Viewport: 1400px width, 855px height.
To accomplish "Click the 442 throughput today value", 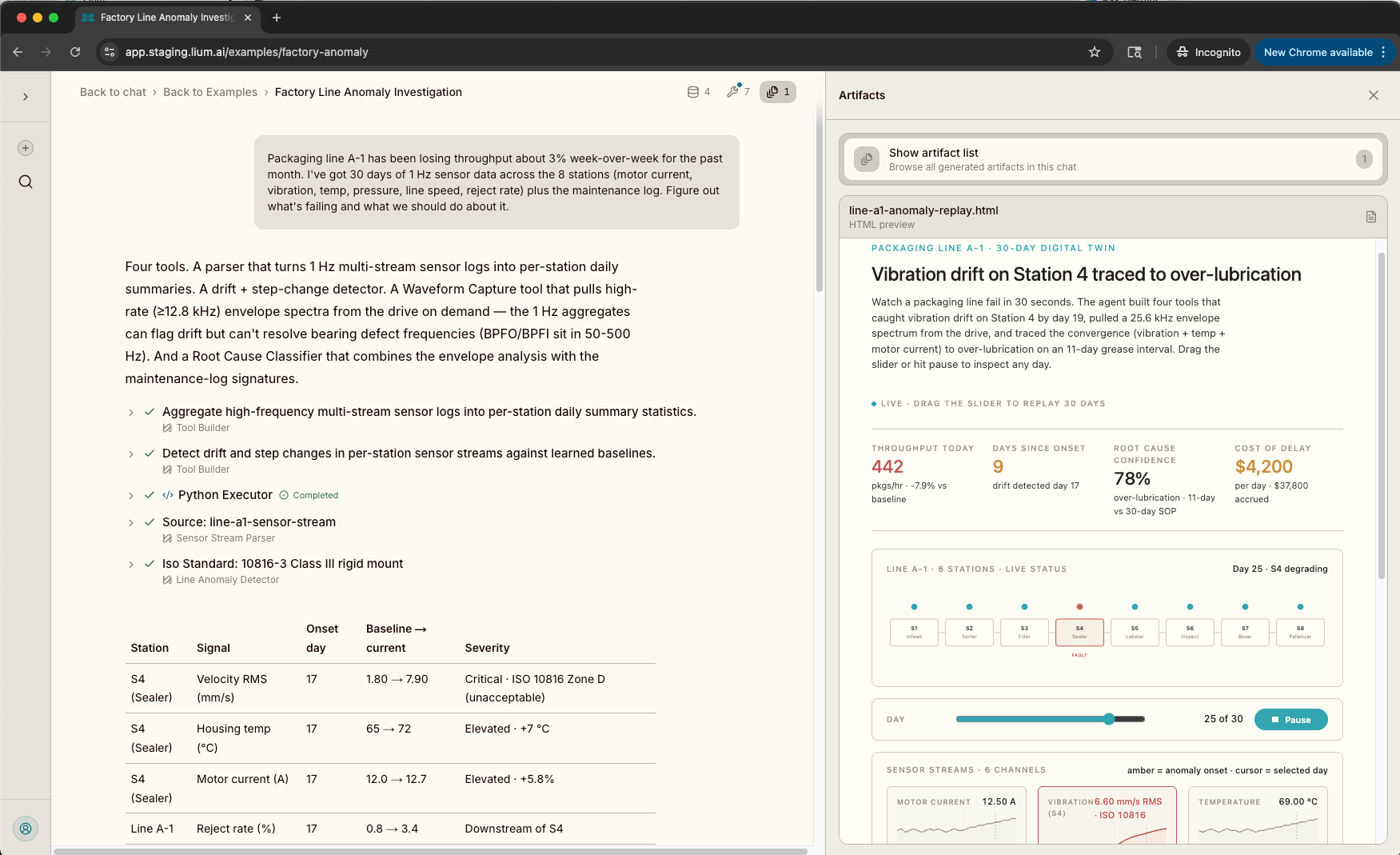I will 887,466.
